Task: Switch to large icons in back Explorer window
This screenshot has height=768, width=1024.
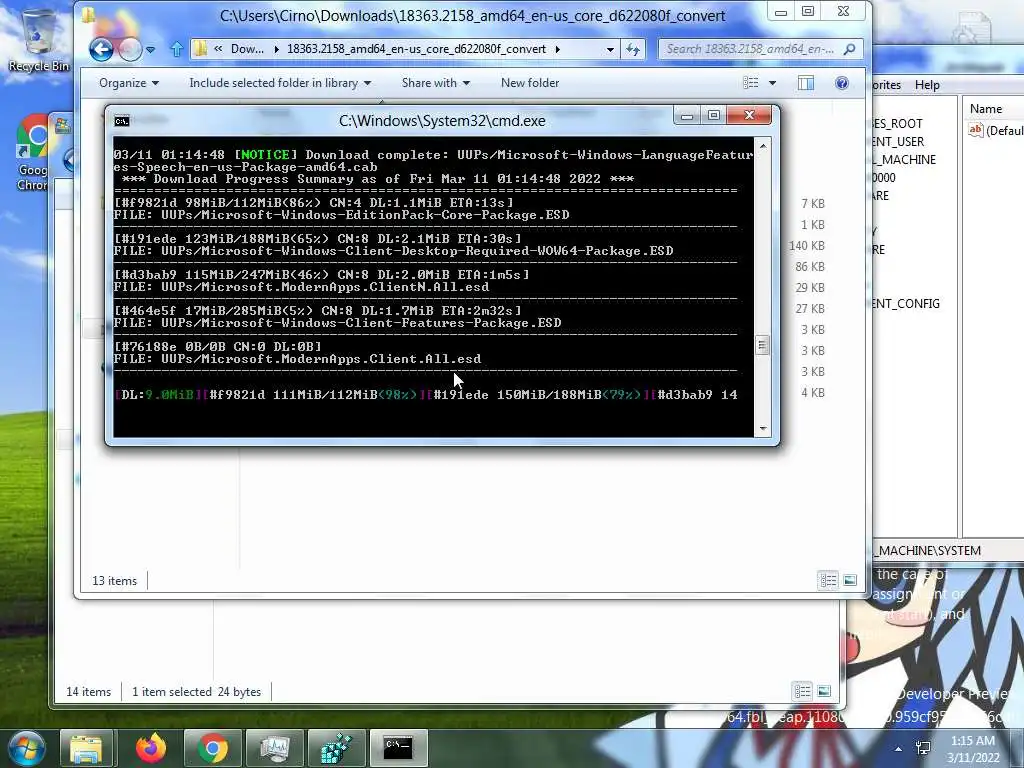Action: pyautogui.click(x=824, y=691)
